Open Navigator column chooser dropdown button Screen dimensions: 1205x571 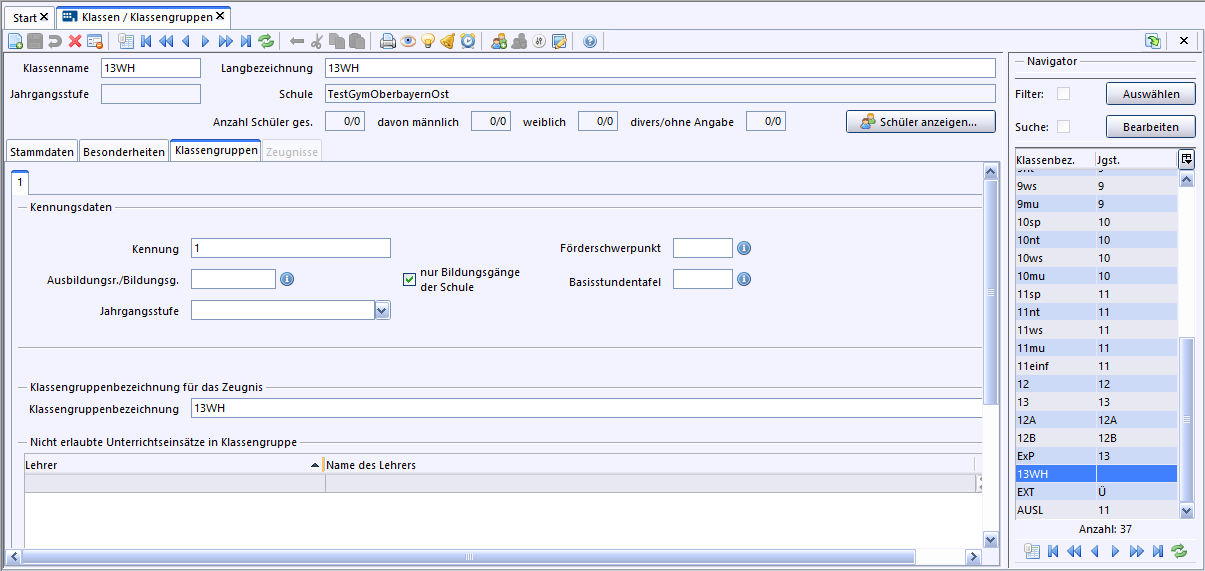coord(1186,159)
